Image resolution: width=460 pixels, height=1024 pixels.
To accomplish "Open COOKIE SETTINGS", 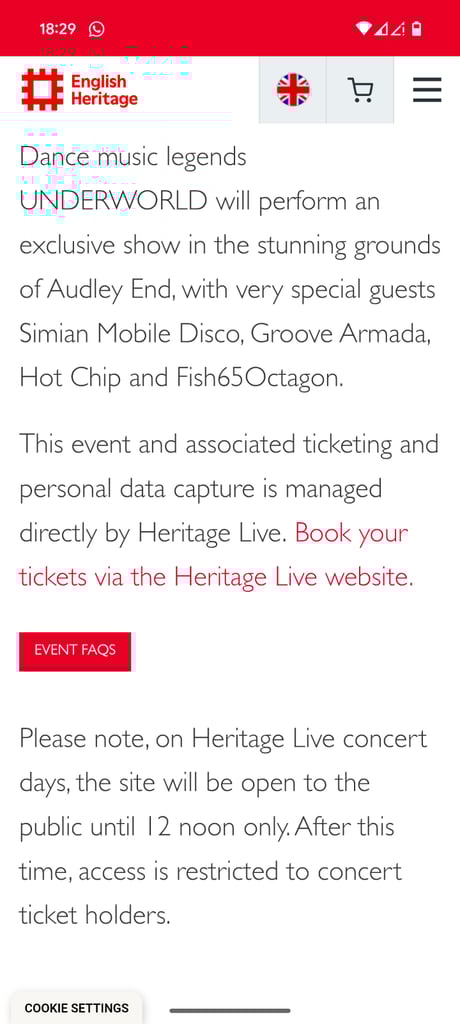I will coord(76,1008).
